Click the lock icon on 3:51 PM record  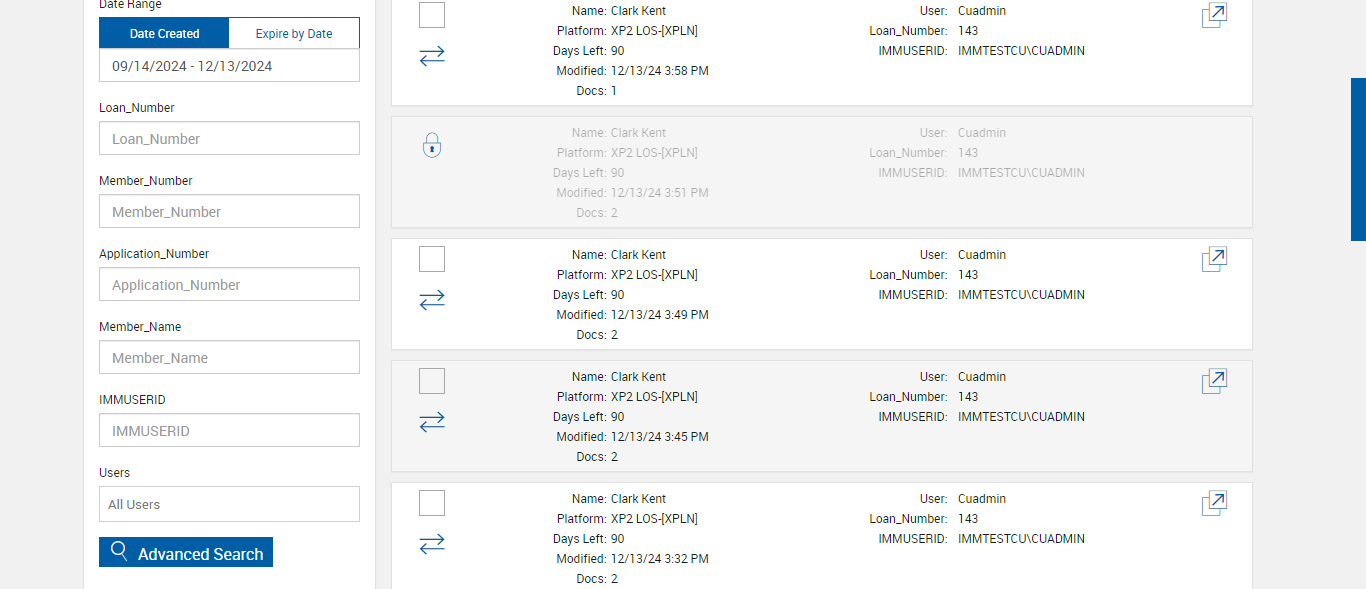coord(432,146)
